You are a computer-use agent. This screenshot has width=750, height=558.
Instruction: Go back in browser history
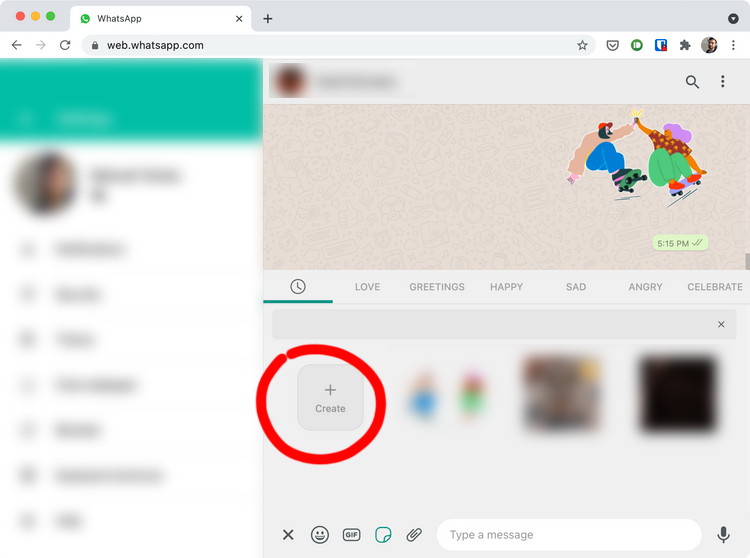17,45
